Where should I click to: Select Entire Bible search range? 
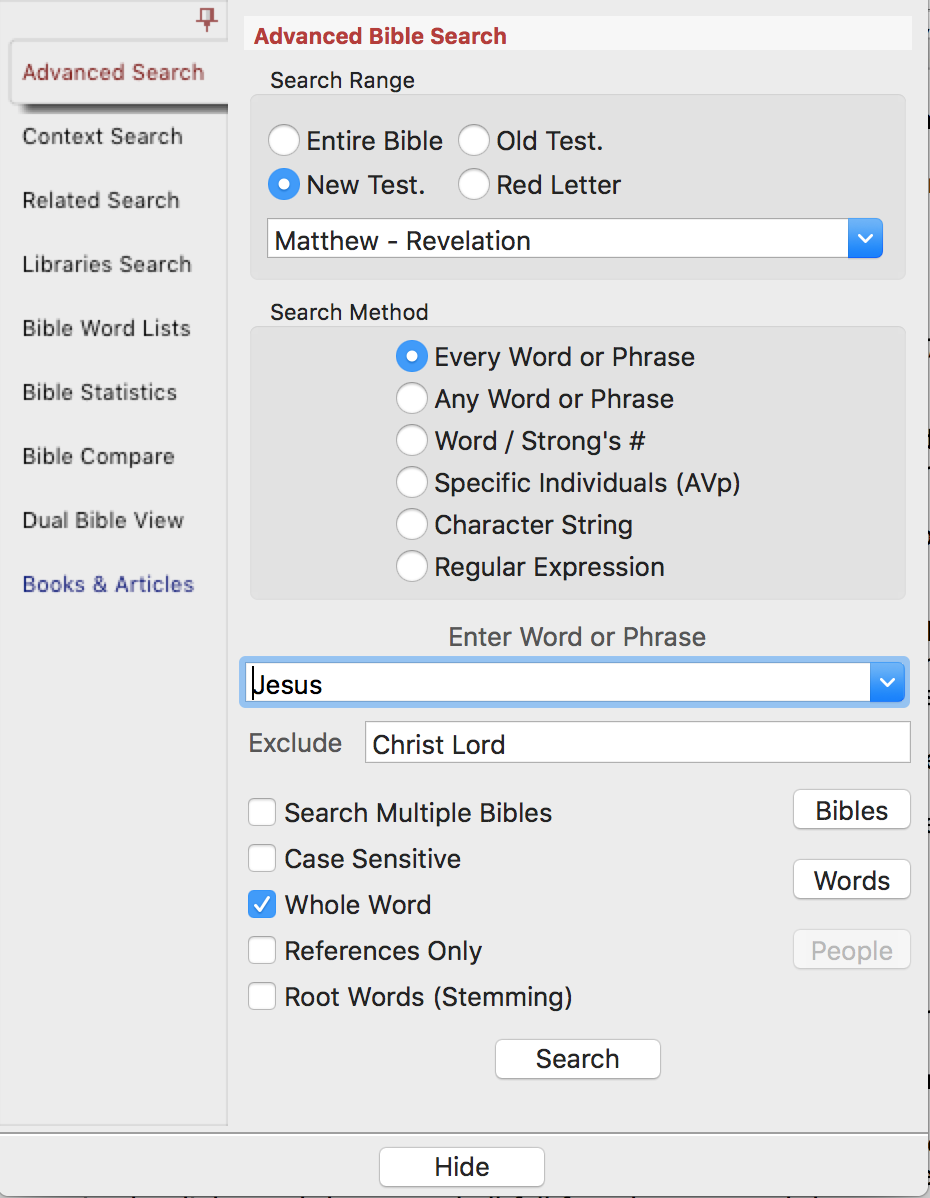(x=284, y=141)
